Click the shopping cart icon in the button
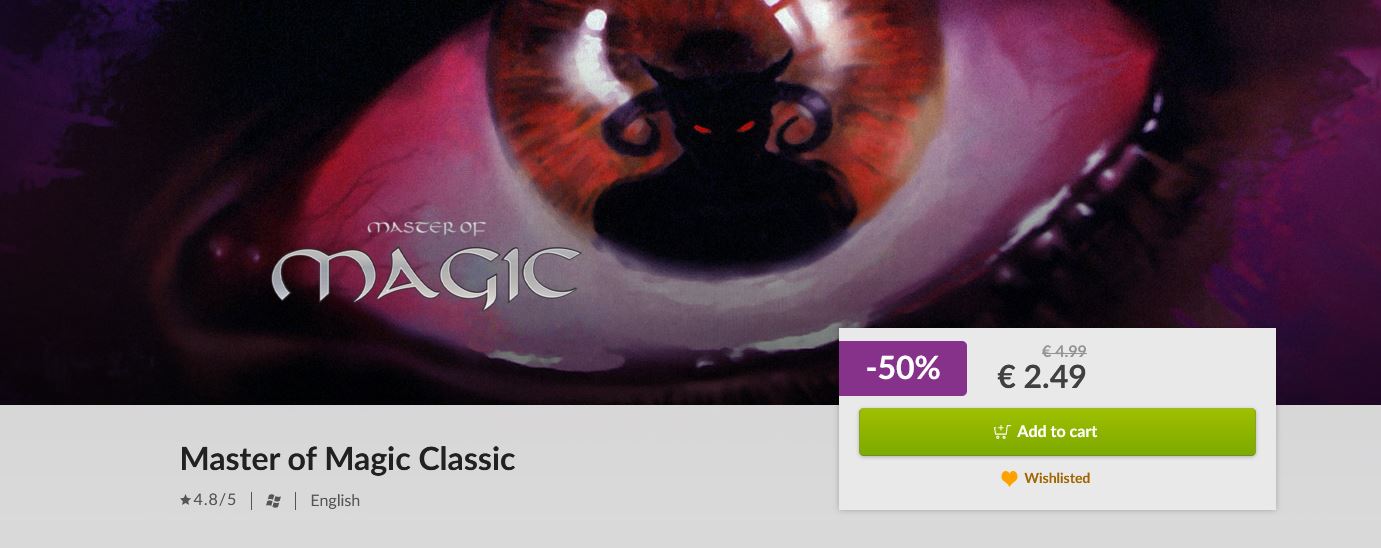Screen dimensions: 1381x548 (1001, 432)
